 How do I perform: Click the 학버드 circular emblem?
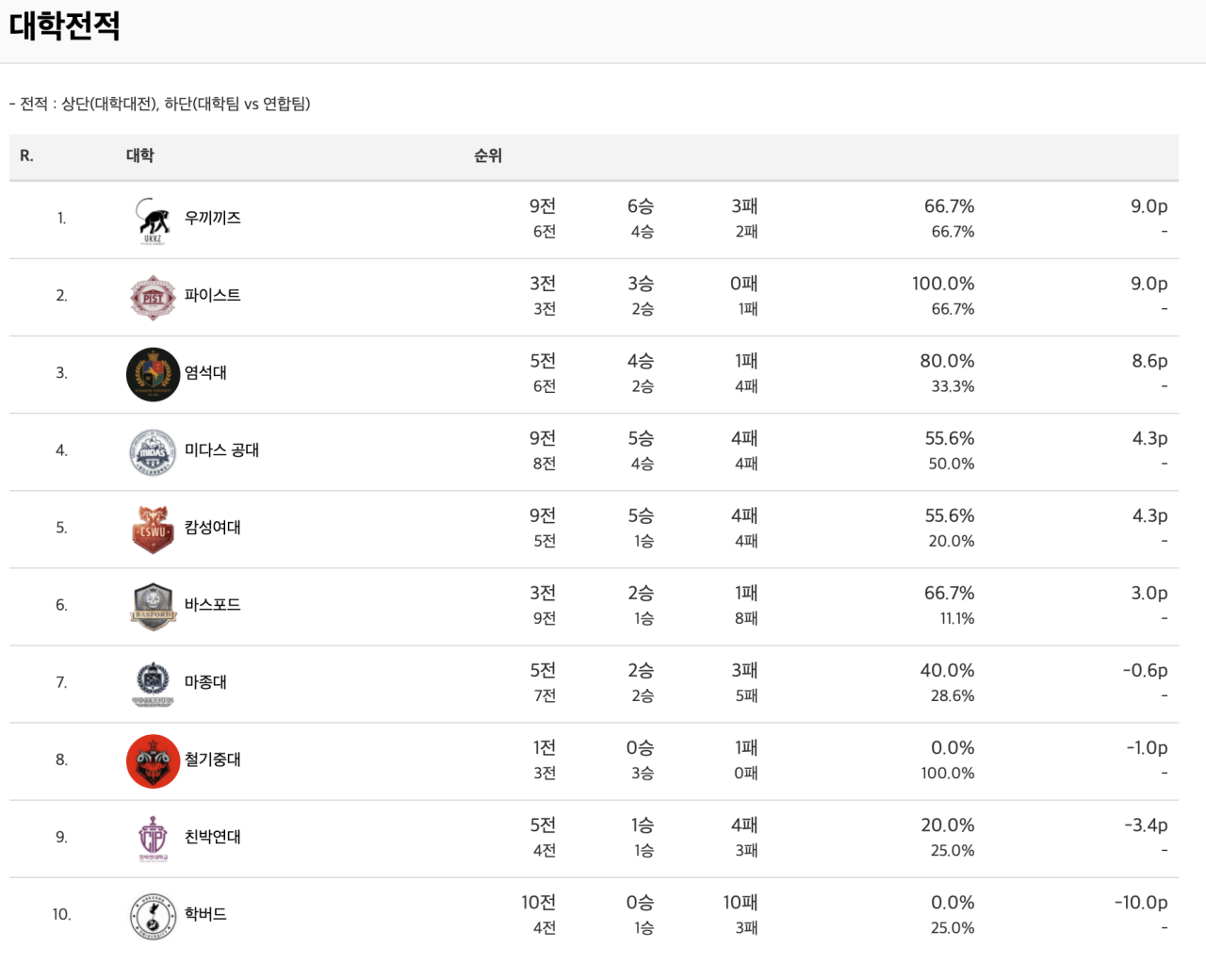click(x=153, y=915)
